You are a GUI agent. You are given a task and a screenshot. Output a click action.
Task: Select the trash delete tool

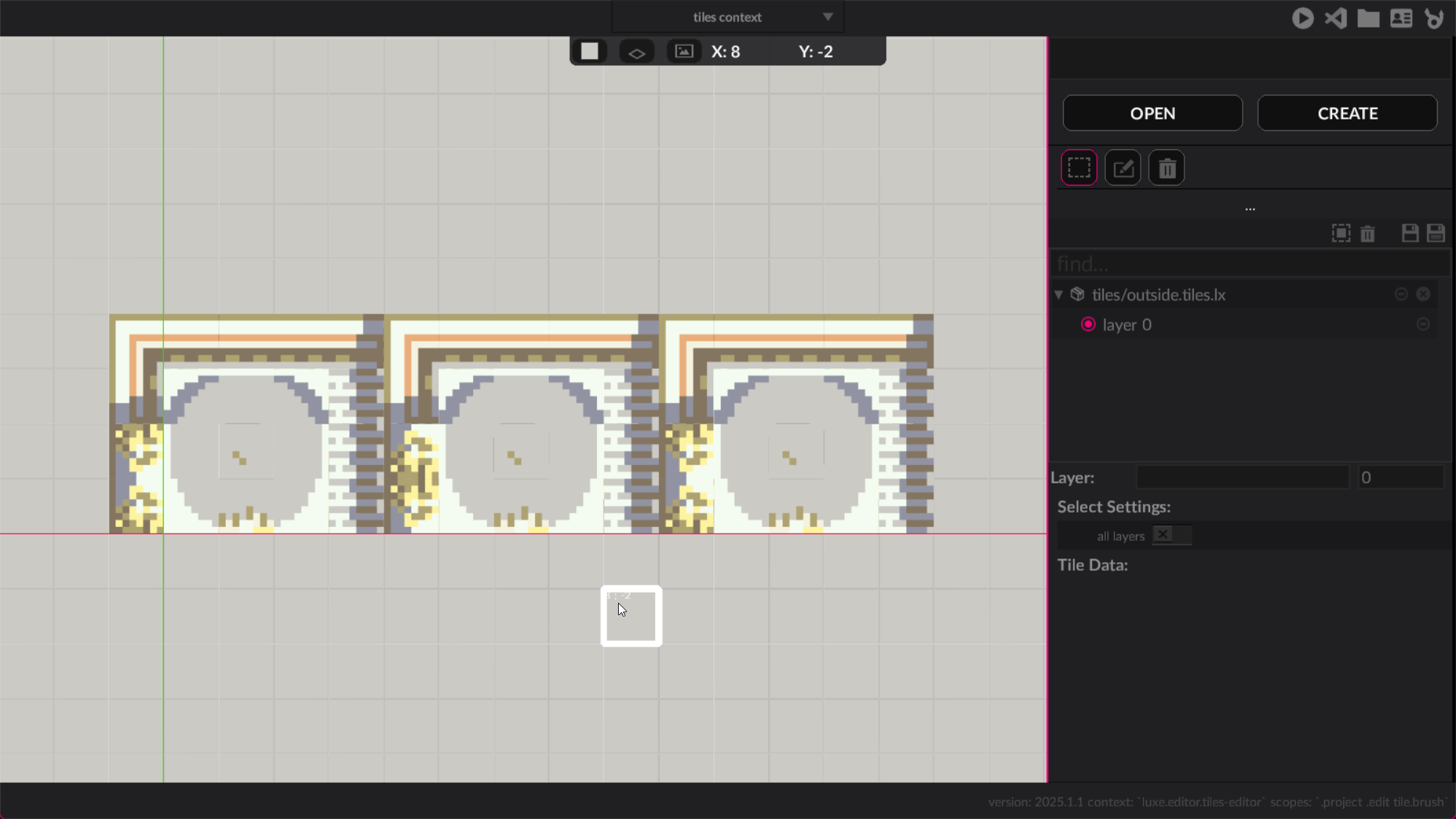pyautogui.click(x=1167, y=168)
